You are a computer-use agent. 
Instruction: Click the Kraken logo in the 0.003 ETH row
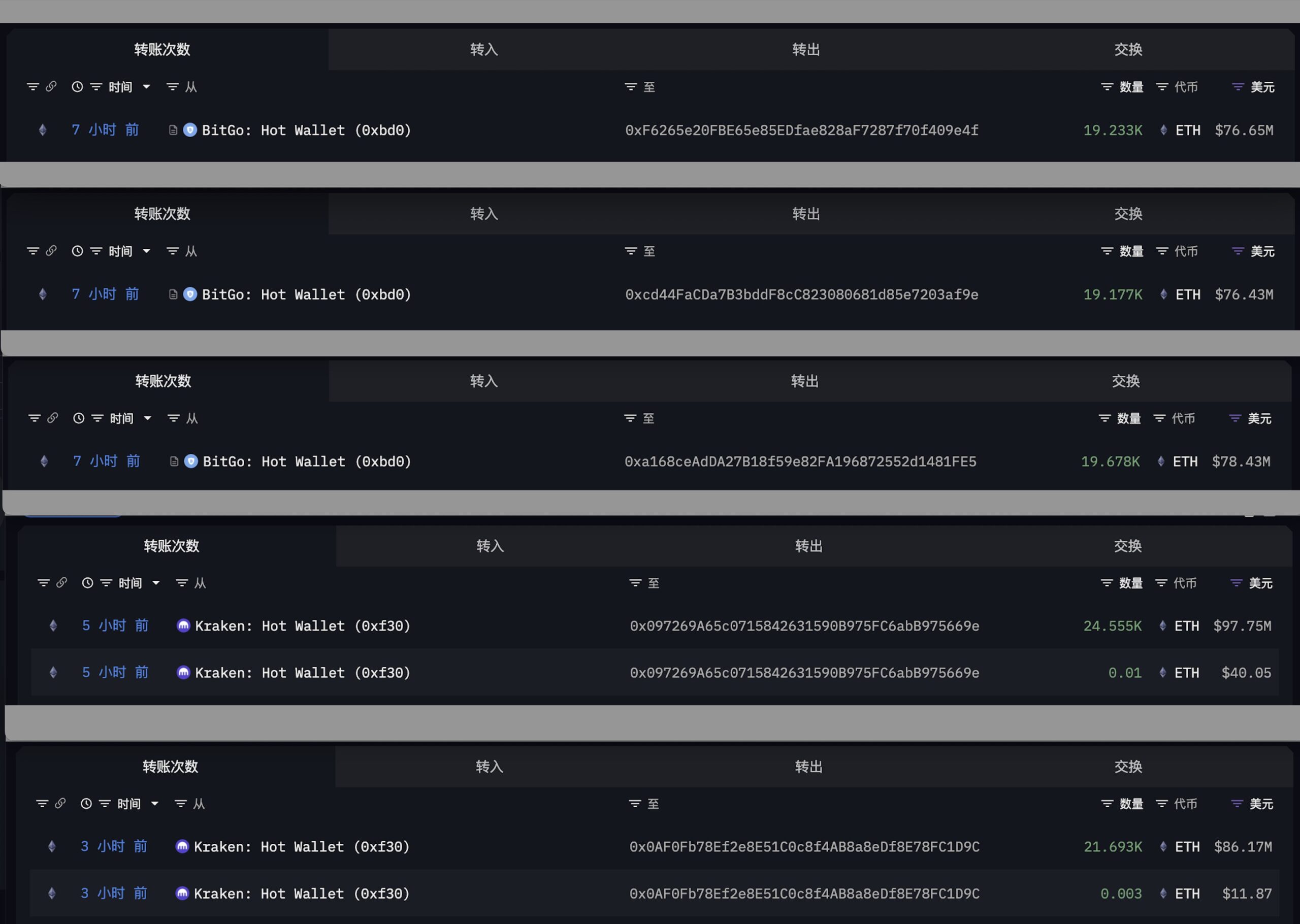pos(182,894)
